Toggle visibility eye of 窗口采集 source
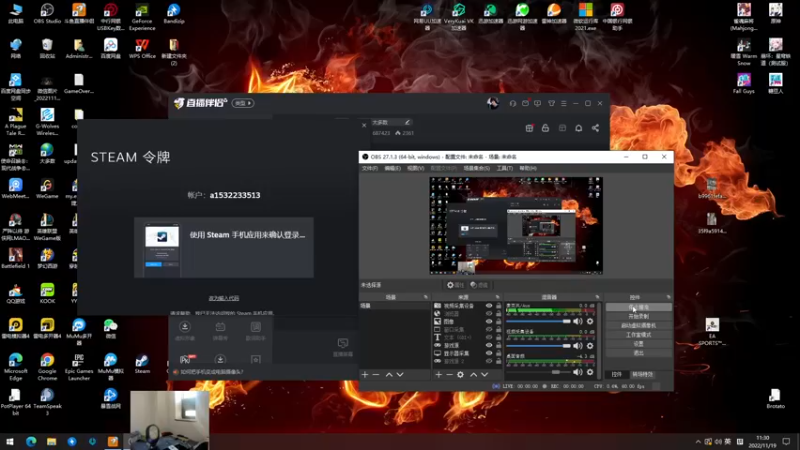 pos(489,330)
